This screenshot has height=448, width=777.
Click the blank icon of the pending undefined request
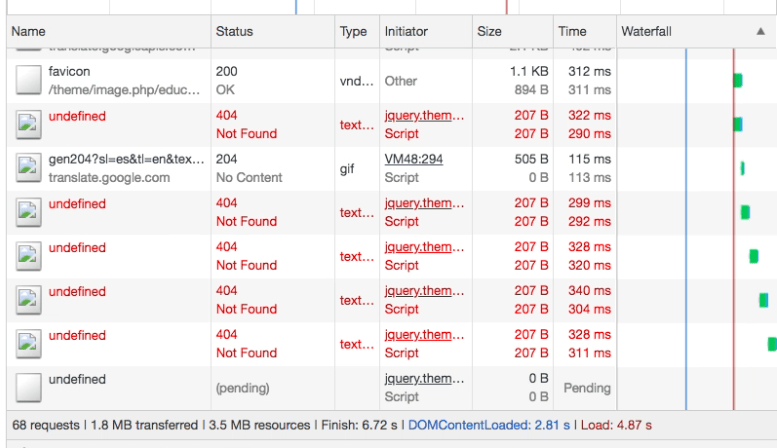click(x=29, y=388)
